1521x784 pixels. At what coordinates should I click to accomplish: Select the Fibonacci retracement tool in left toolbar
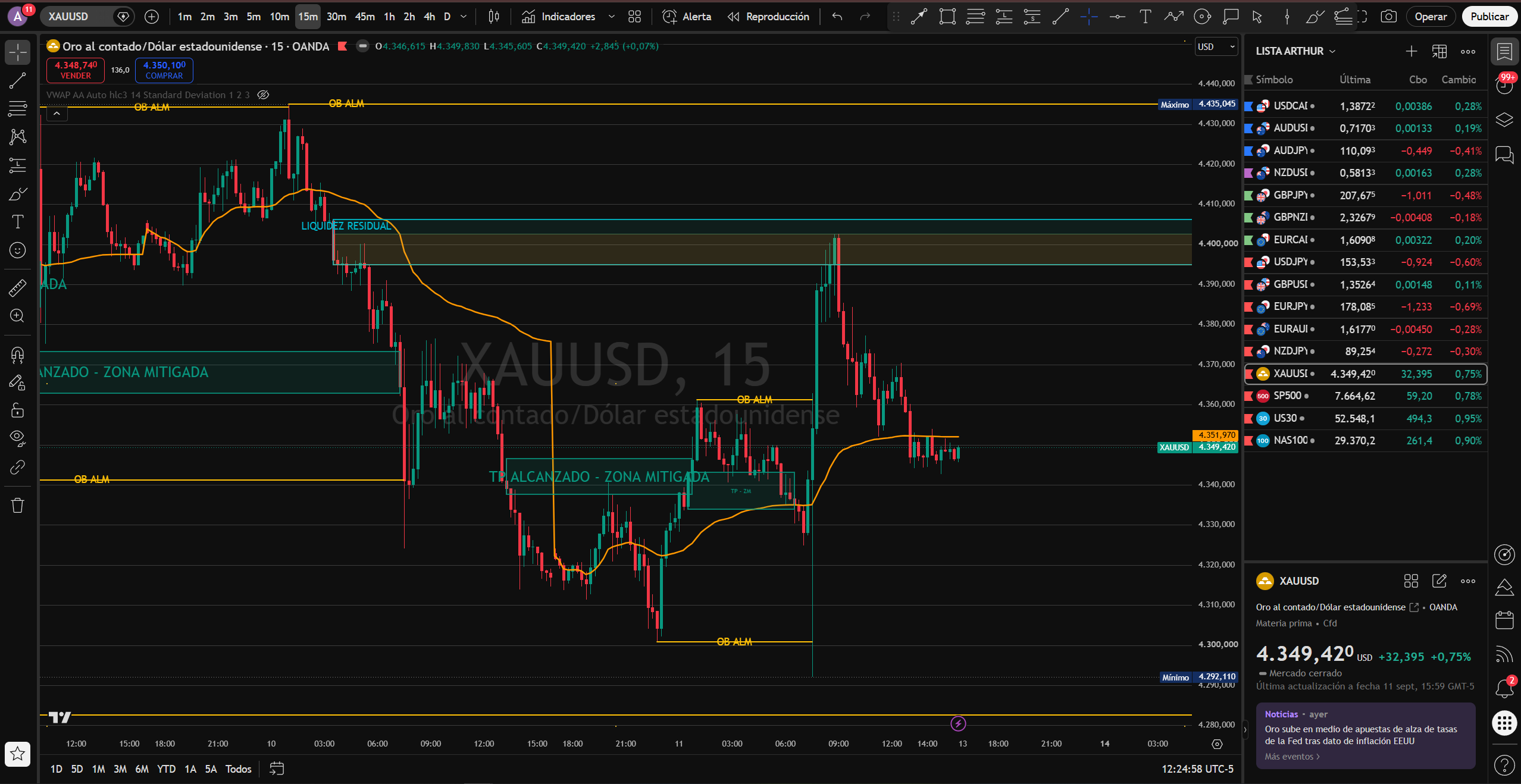pos(17,109)
